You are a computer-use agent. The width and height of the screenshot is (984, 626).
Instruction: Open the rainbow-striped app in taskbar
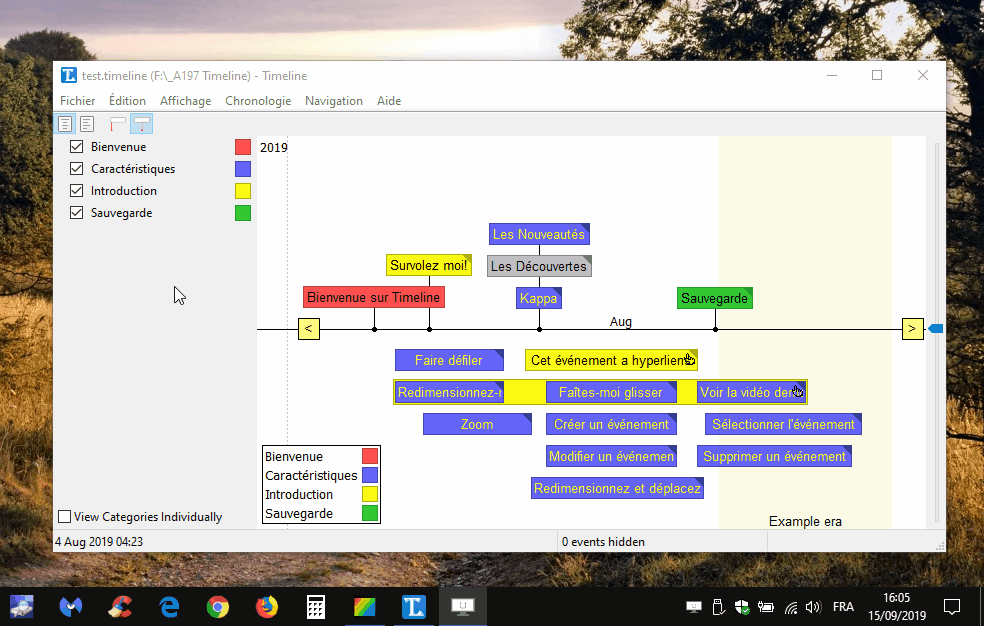pyautogui.click(x=365, y=607)
